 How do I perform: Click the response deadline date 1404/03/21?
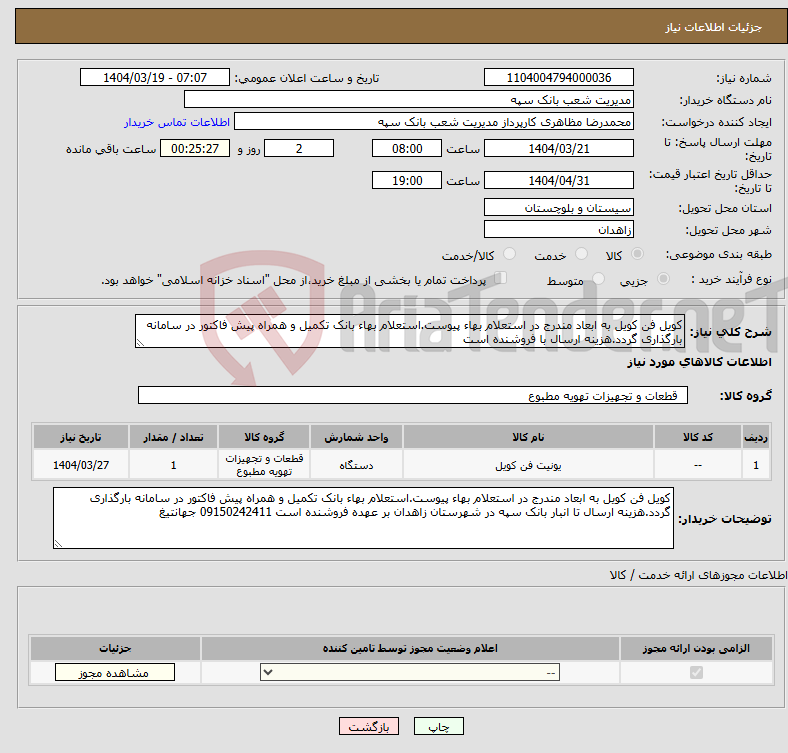coord(558,148)
